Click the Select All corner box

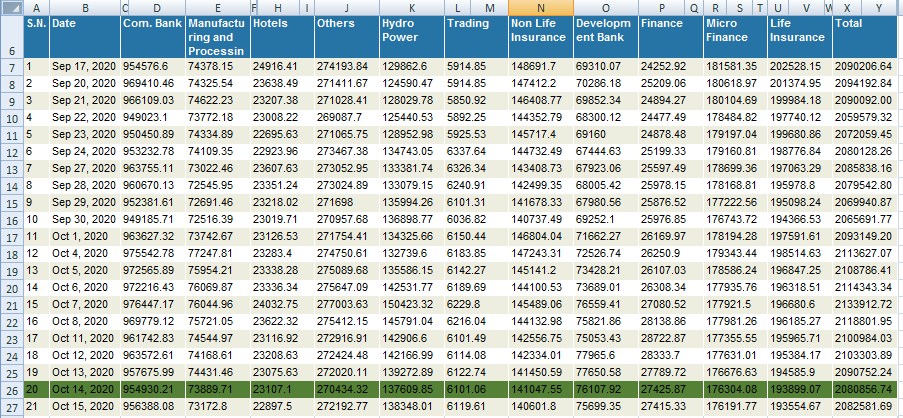(10, 7)
